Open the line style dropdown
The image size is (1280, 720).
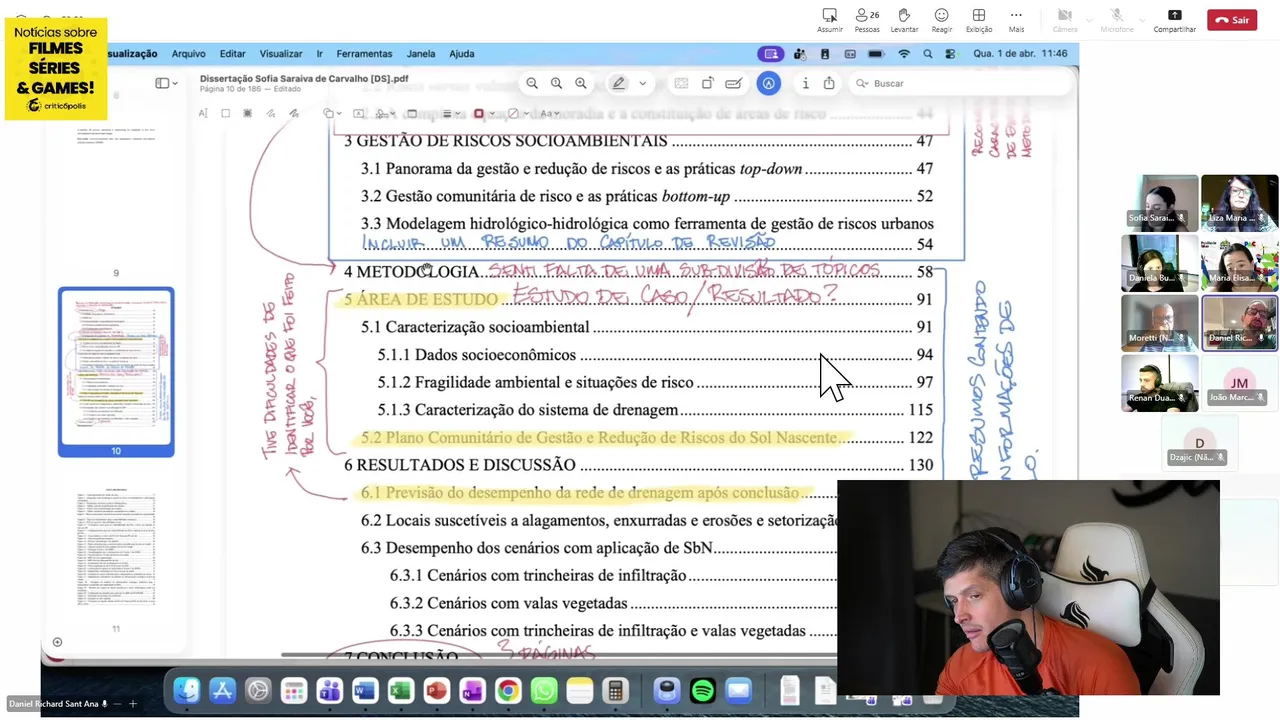pyautogui.click(x=450, y=113)
